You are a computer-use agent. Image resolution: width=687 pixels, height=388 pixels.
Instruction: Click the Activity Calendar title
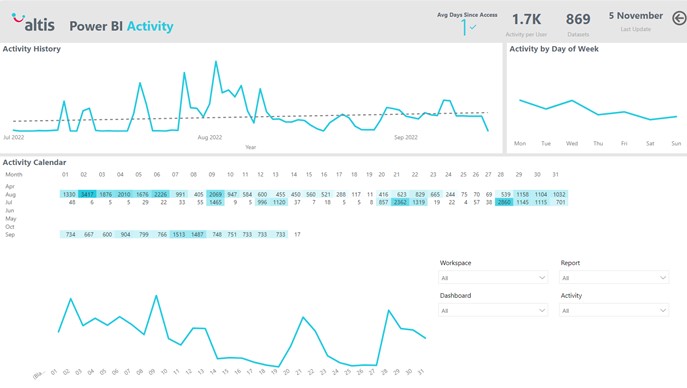[34, 162]
